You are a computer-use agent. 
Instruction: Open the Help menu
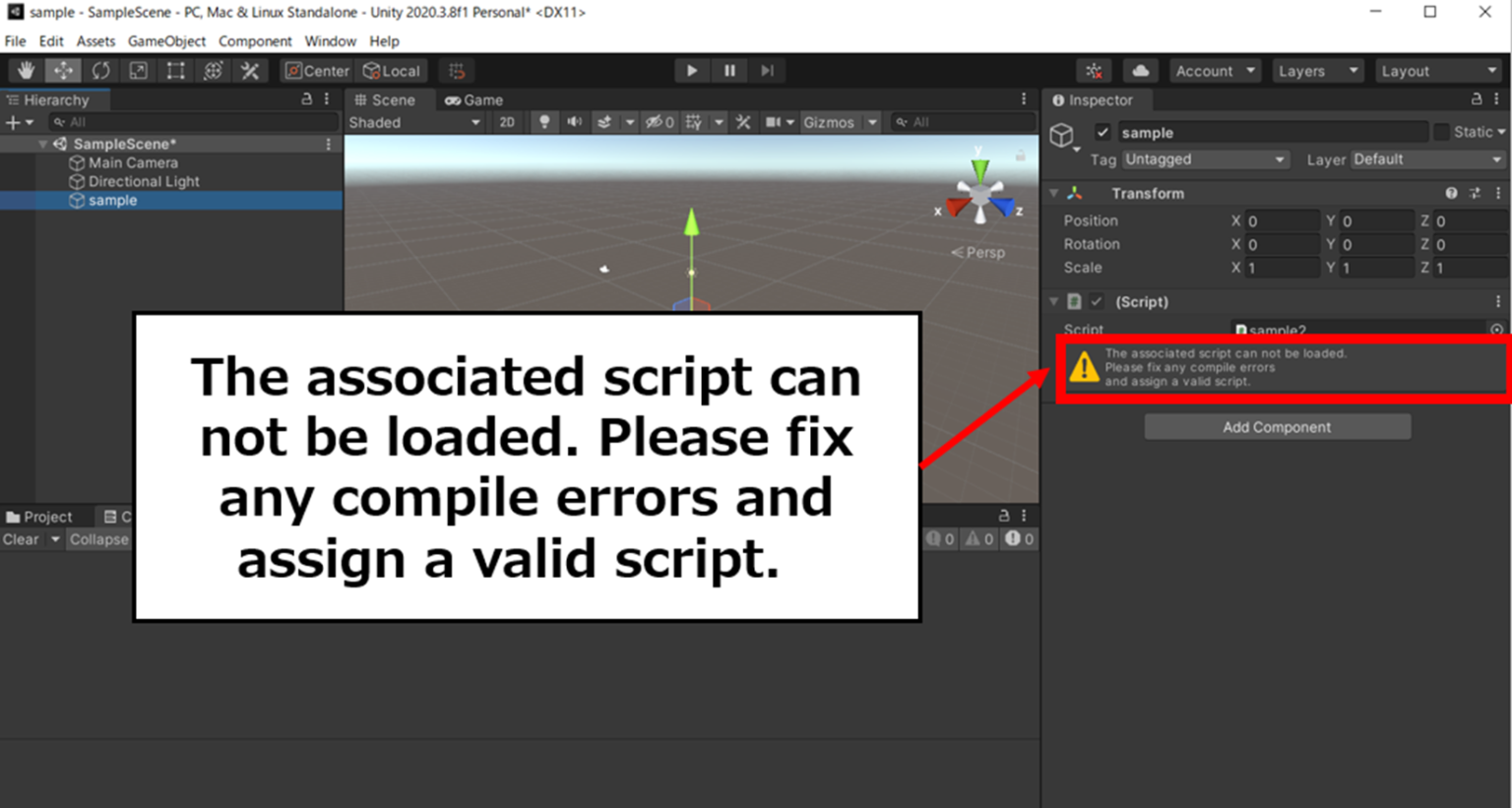tap(384, 41)
